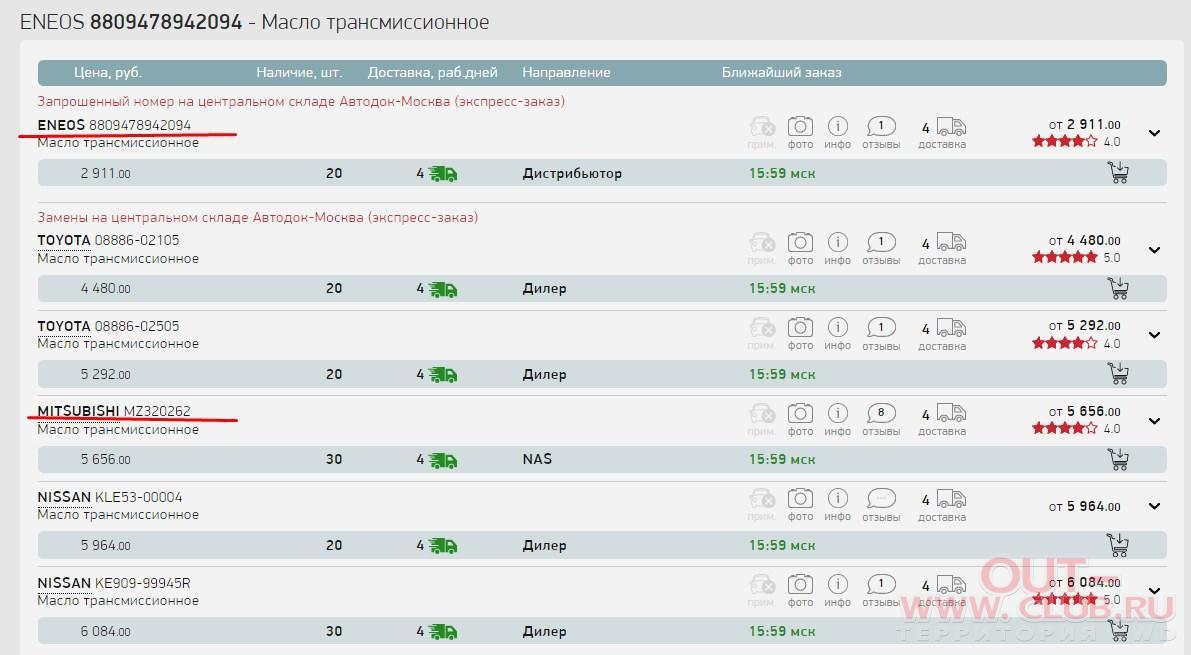This screenshot has height=655, width=1191.
Task: Click price 'от 5 964.00' for NISSAN KLE53-00004
Action: tap(1085, 506)
